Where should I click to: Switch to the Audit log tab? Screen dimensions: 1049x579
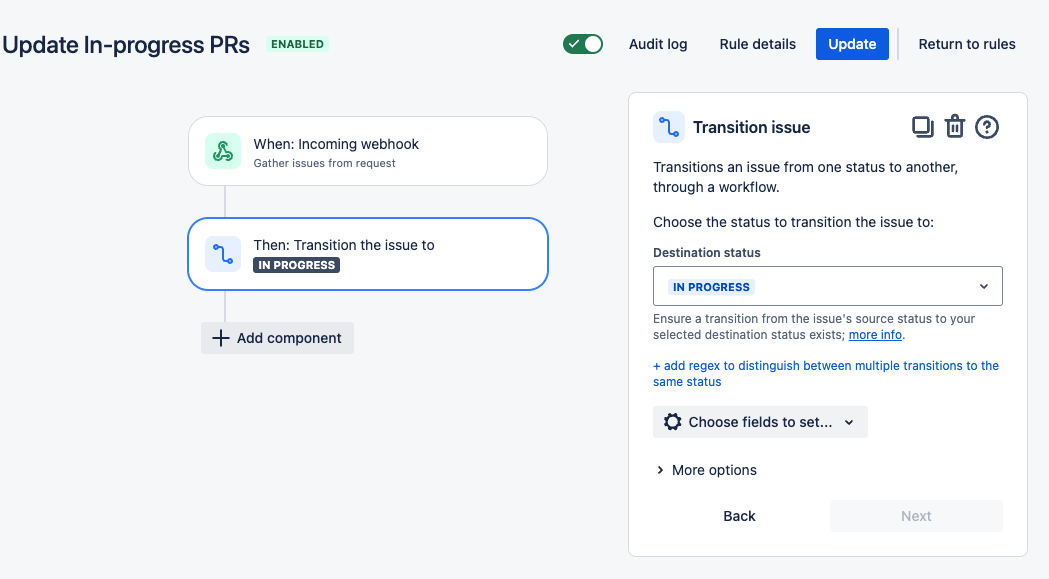(657, 44)
